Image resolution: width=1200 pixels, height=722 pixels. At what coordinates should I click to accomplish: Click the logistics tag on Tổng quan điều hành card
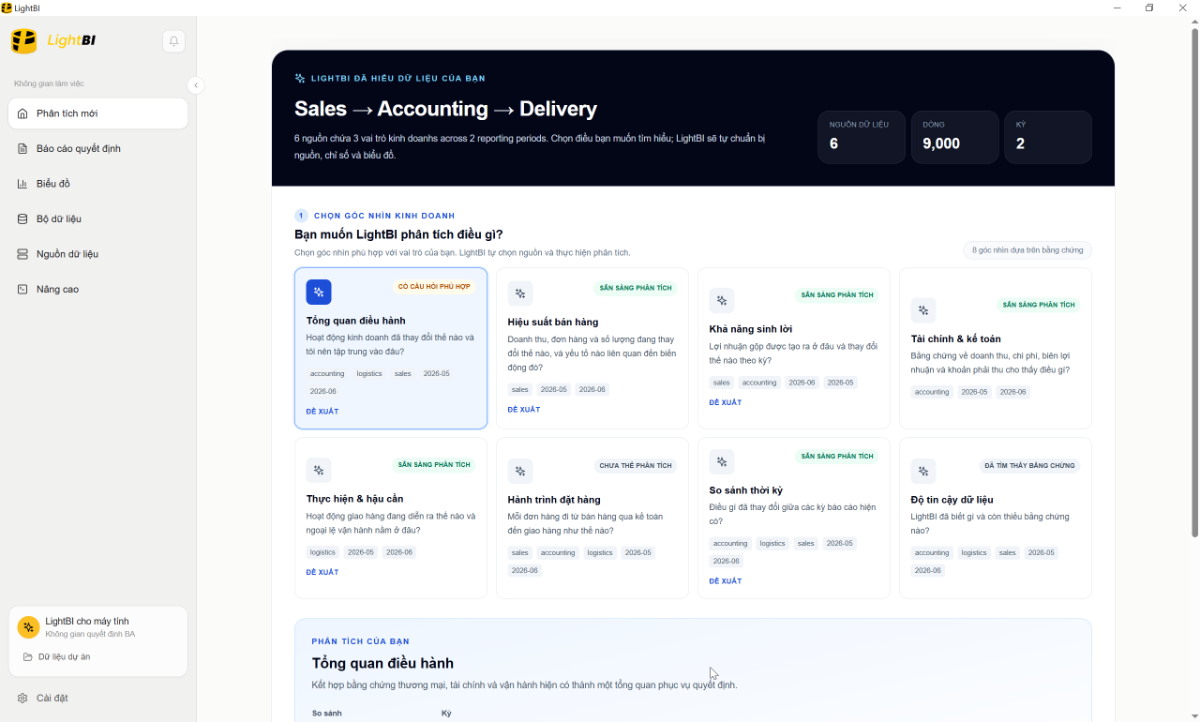point(369,373)
